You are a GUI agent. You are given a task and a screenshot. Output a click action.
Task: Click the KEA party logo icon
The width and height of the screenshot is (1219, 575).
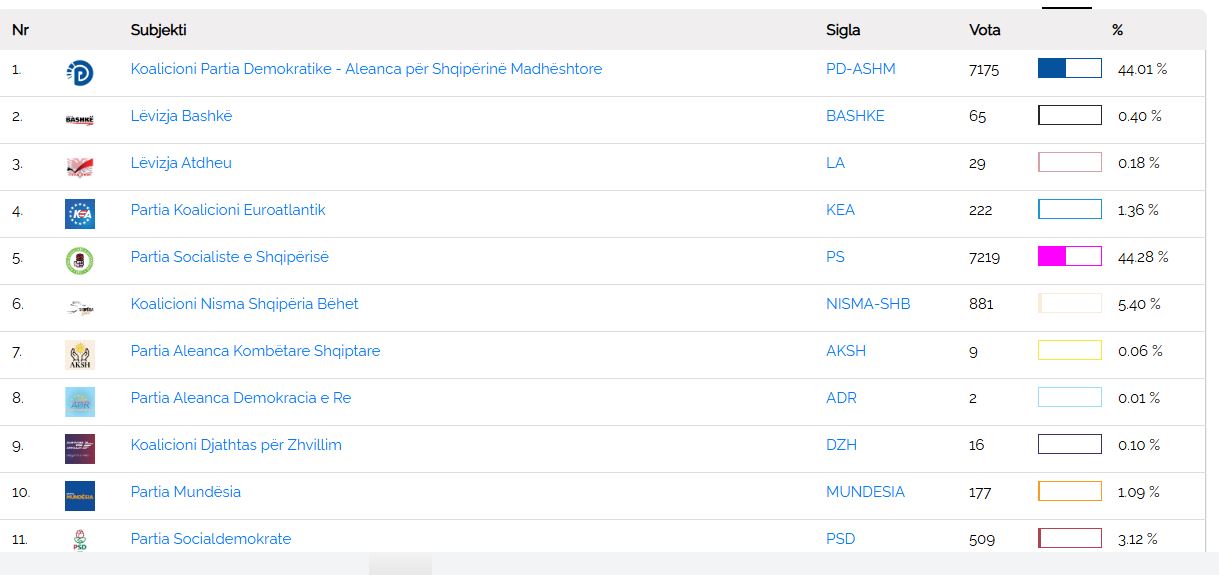tap(79, 213)
